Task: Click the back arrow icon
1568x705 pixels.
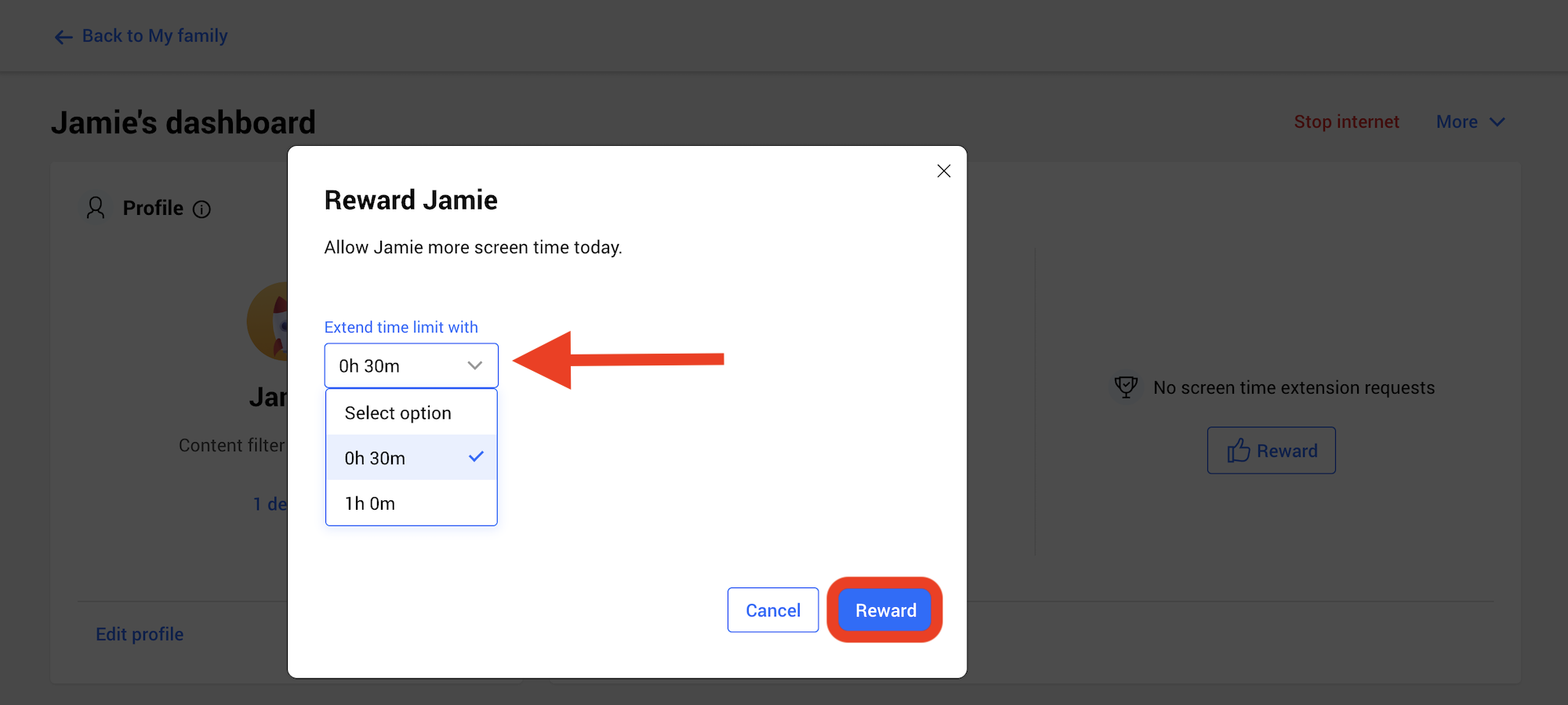Action: (64, 37)
